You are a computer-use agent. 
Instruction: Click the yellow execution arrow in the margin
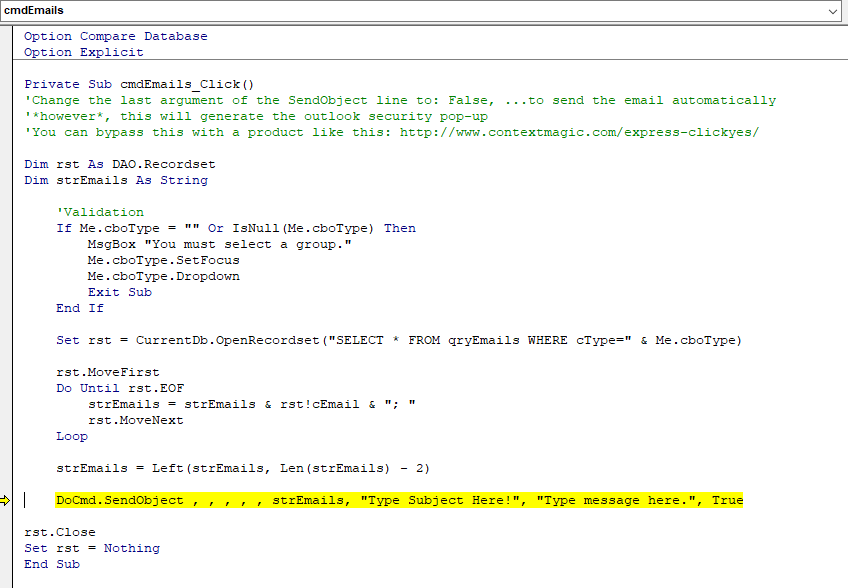(x=5, y=500)
